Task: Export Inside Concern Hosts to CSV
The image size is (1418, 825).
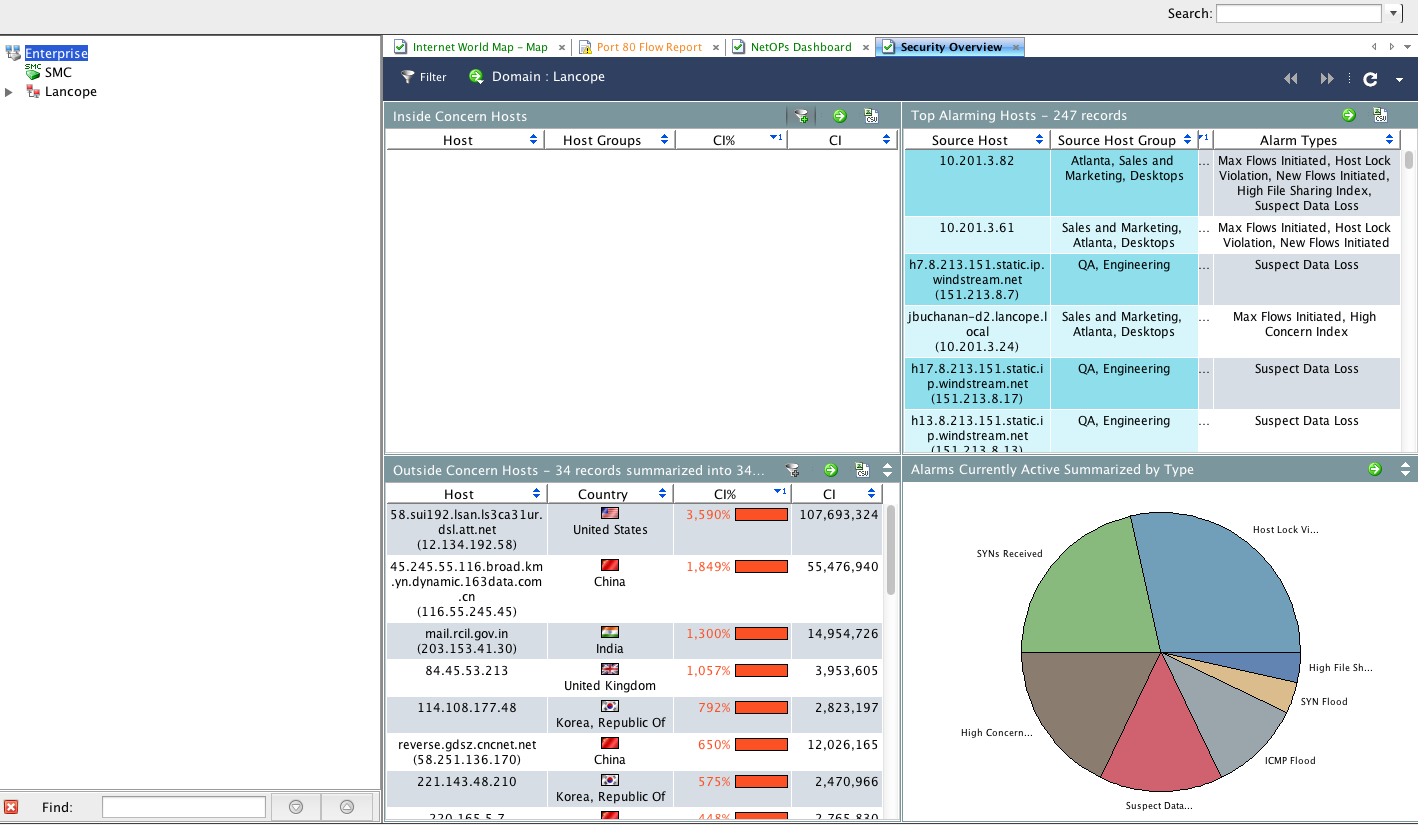Action: point(870,116)
